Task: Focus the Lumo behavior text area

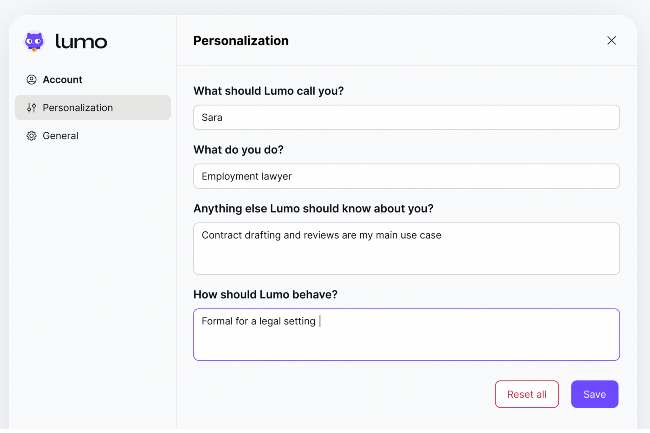Action: (406, 334)
